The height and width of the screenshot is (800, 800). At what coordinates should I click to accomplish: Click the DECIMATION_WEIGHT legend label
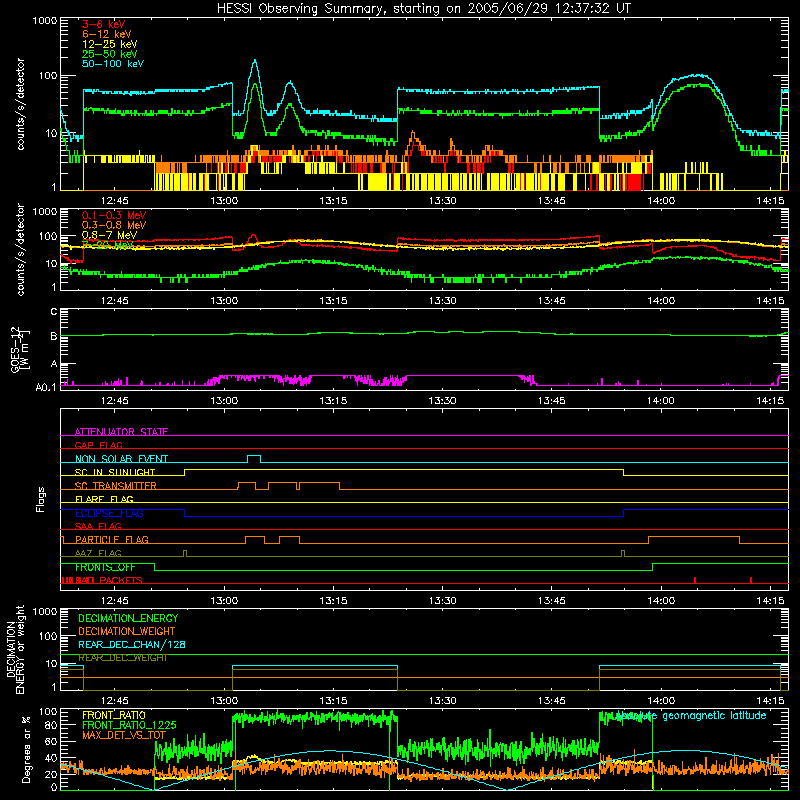127,631
